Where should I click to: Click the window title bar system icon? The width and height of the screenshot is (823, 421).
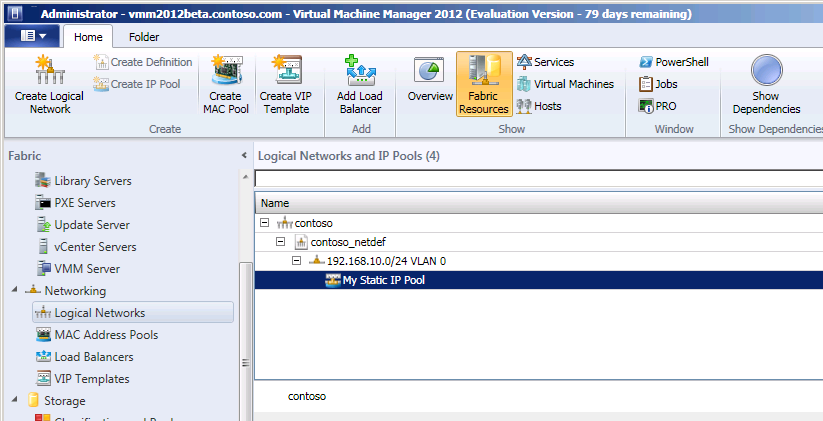(x=17, y=14)
